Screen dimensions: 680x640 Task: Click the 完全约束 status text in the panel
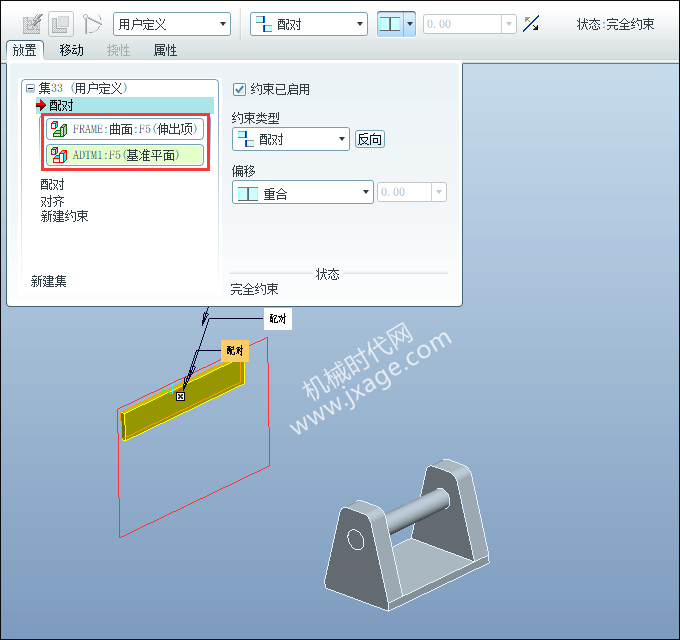tap(254, 289)
